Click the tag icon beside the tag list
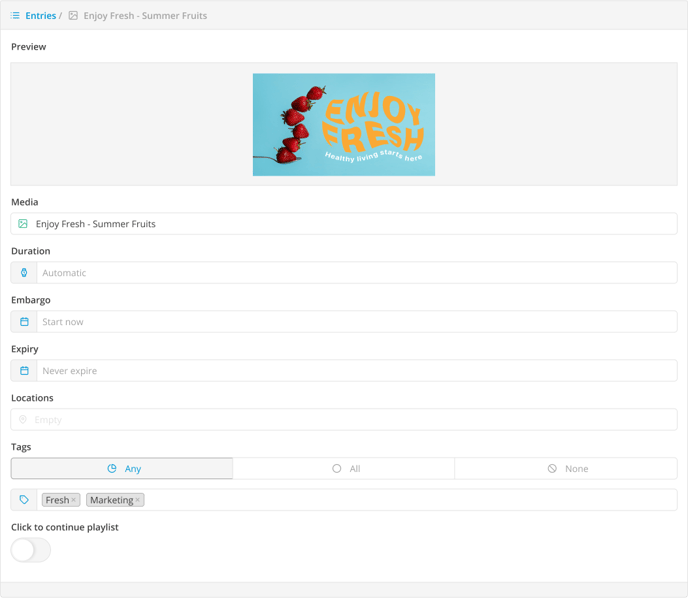Viewport: 688px width, 598px height. coord(24,500)
